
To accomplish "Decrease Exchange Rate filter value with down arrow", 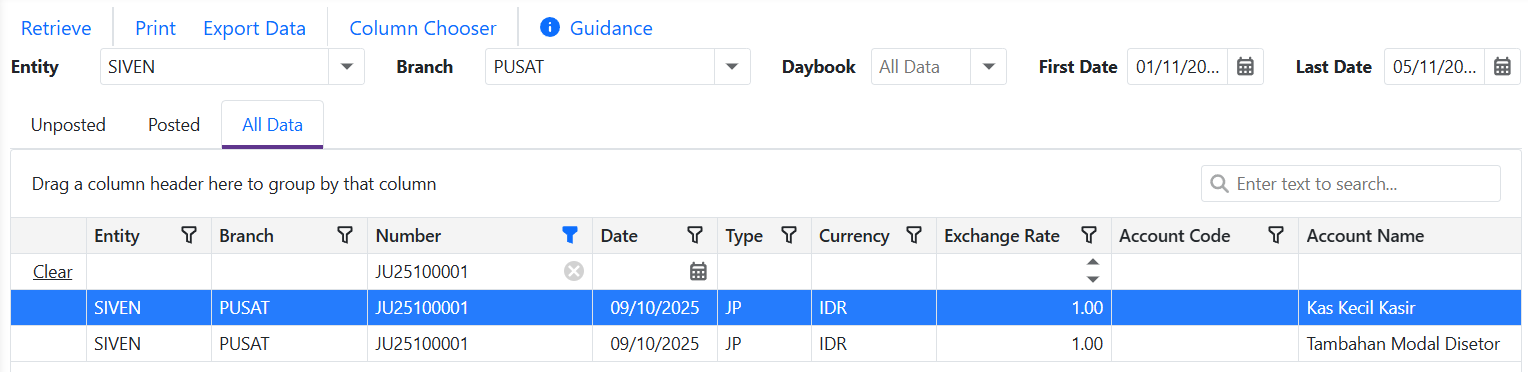I will click(x=1093, y=279).
